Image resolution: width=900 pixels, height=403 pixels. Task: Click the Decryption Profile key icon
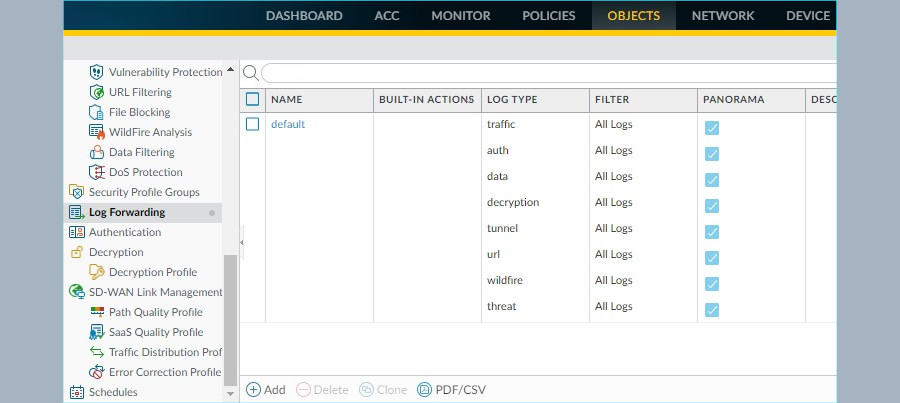pos(96,272)
